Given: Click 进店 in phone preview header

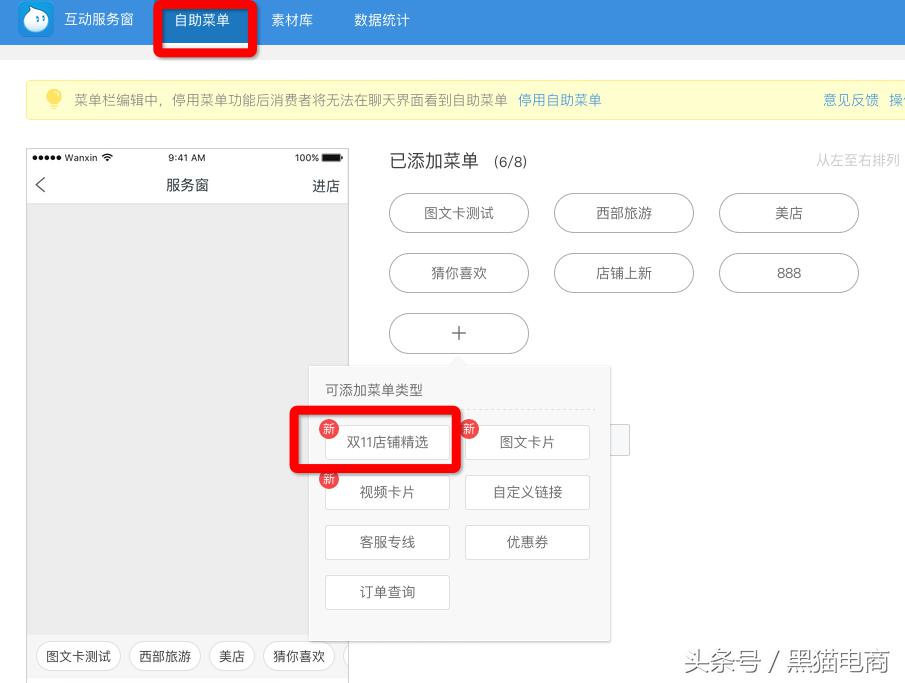Looking at the screenshot, I should pyautogui.click(x=326, y=186).
